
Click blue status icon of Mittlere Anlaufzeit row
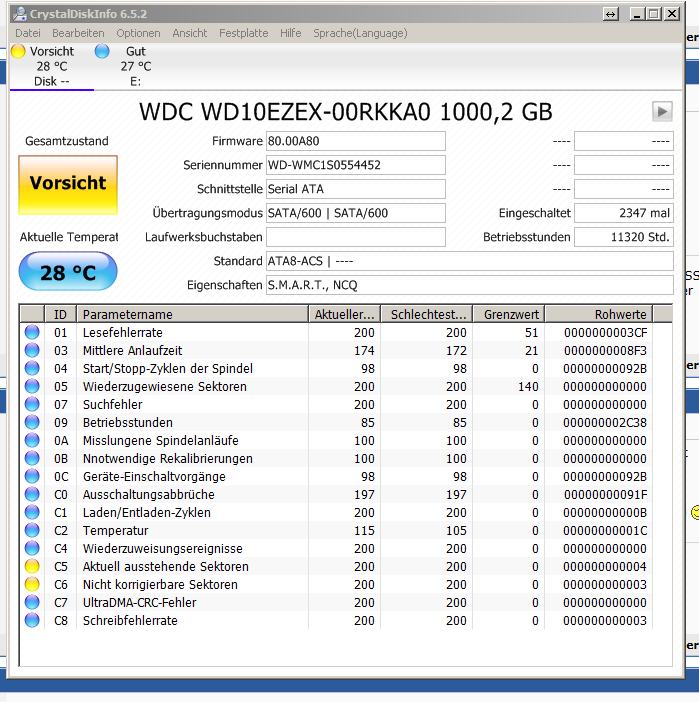32,350
